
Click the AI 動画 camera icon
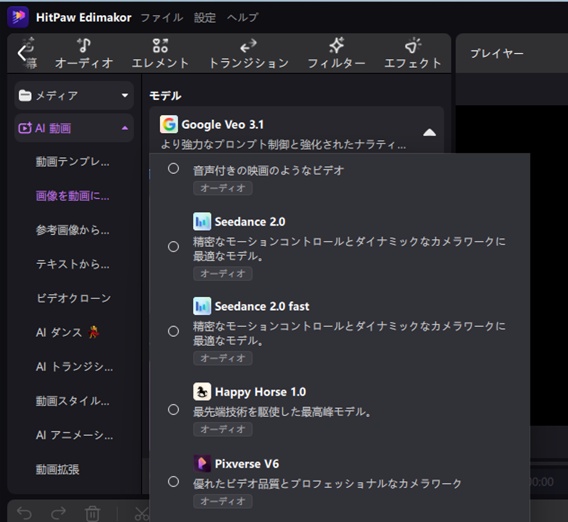(x=25, y=128)
